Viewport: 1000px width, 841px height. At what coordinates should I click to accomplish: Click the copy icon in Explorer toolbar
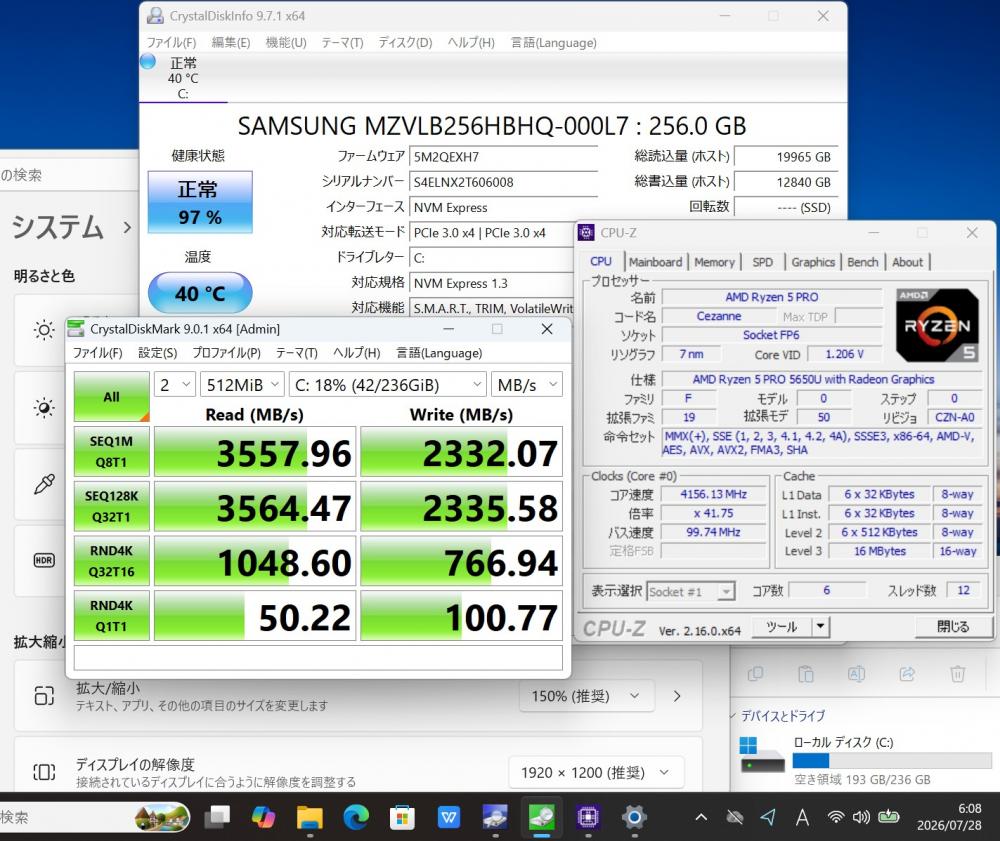click(x=755, y=674)
